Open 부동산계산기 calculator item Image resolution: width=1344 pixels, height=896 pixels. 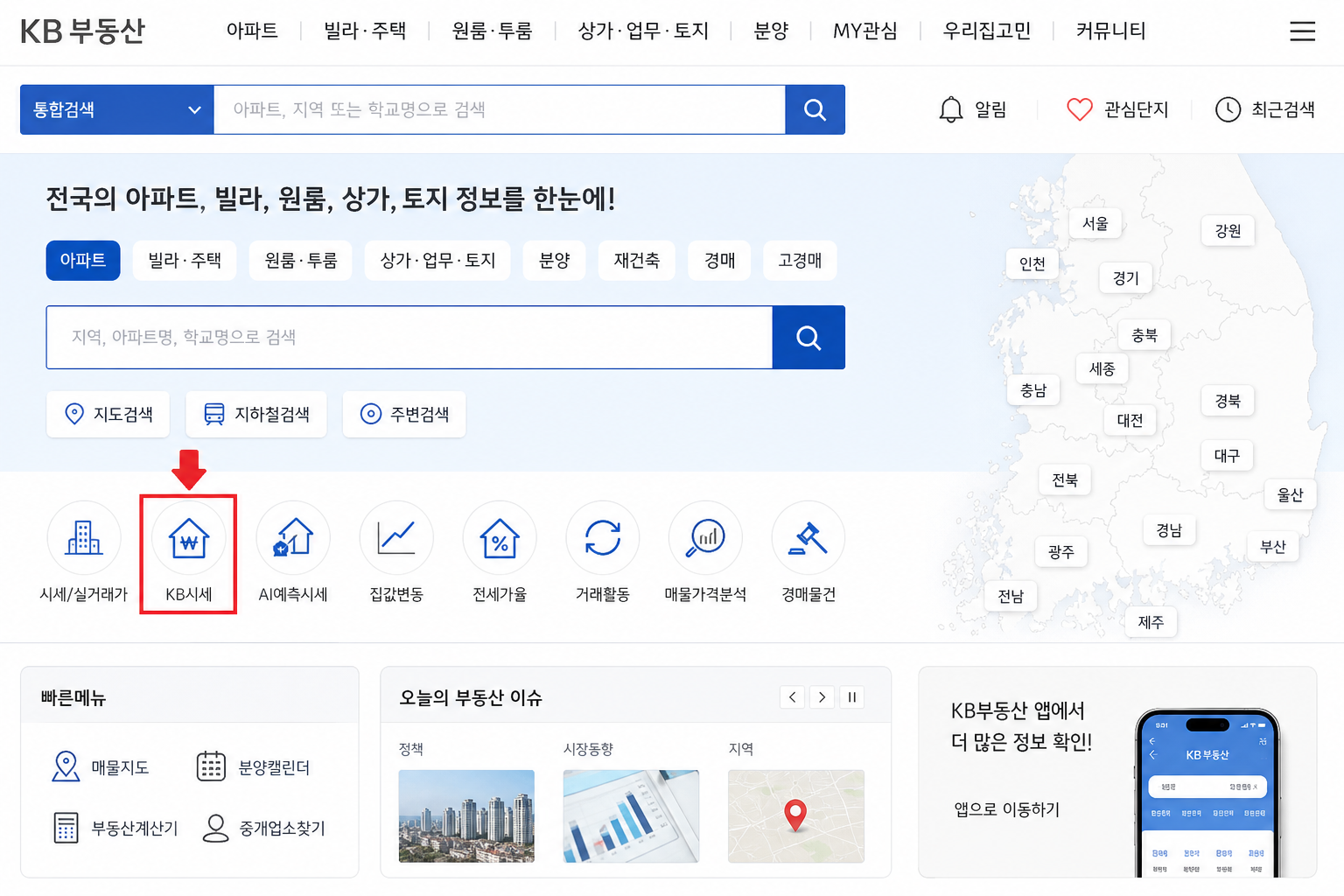tap(115, 828)
